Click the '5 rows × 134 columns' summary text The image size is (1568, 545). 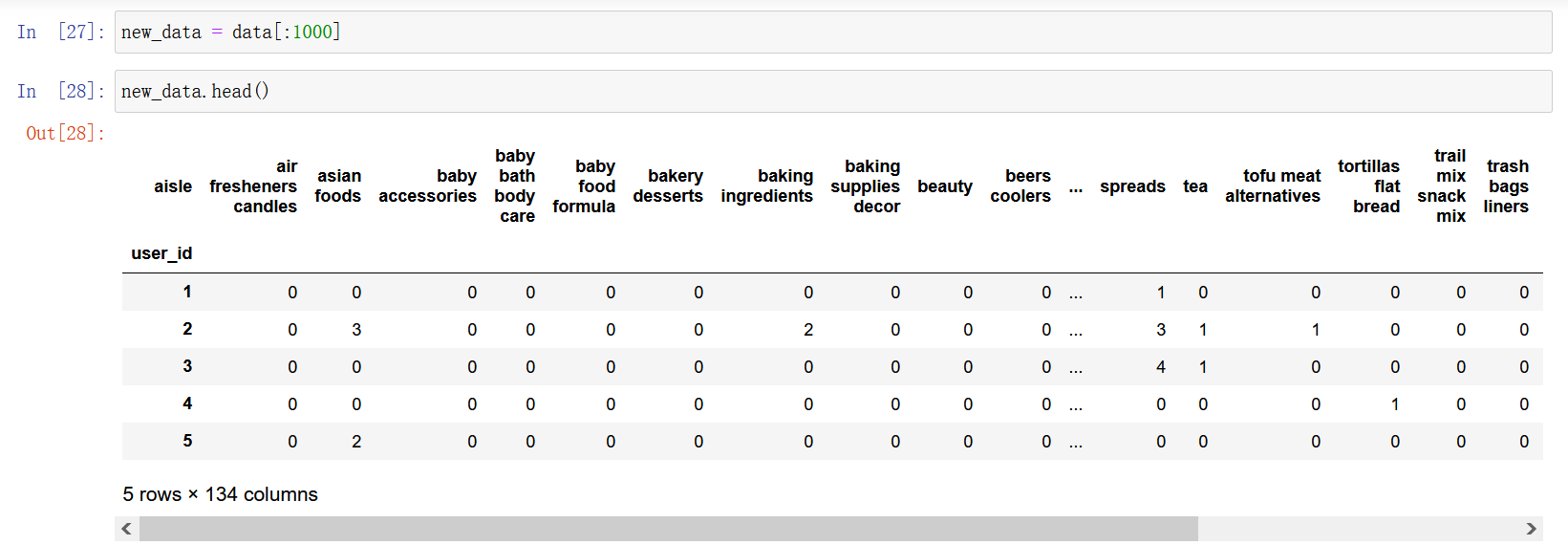[x=220, y=494]
